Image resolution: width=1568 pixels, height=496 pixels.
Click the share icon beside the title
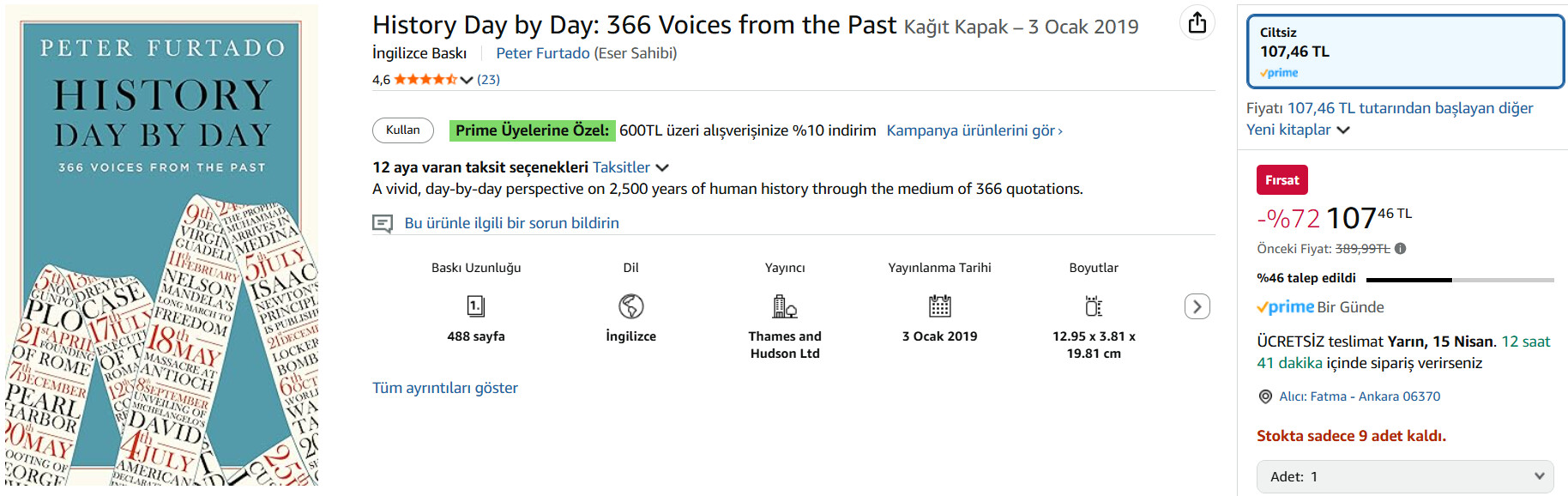coord(1197,23)
